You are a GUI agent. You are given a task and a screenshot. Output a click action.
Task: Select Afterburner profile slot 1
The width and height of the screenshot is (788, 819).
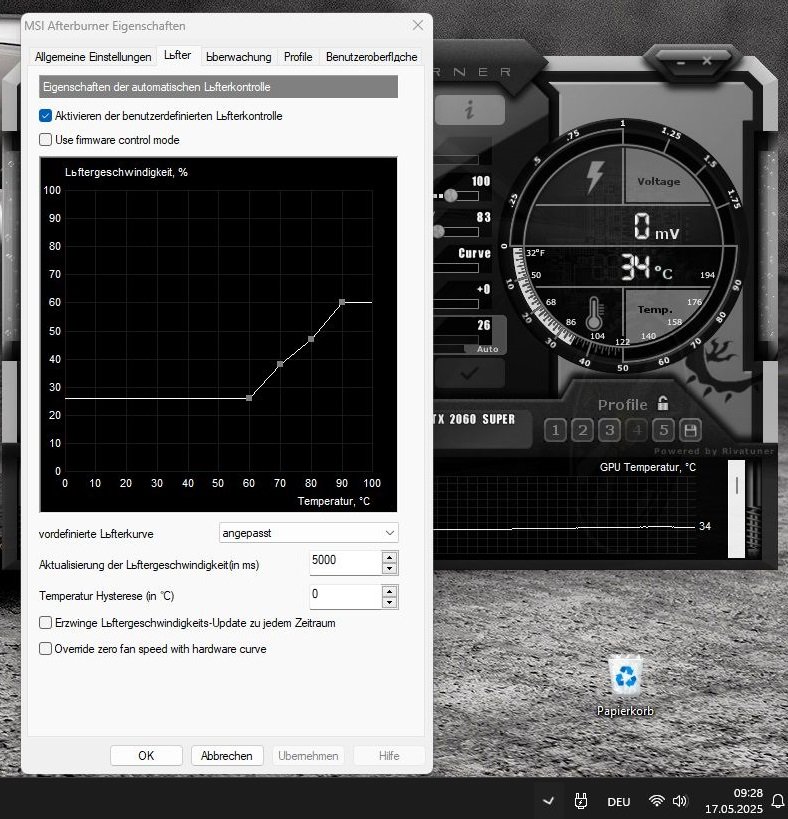point(555,430)
